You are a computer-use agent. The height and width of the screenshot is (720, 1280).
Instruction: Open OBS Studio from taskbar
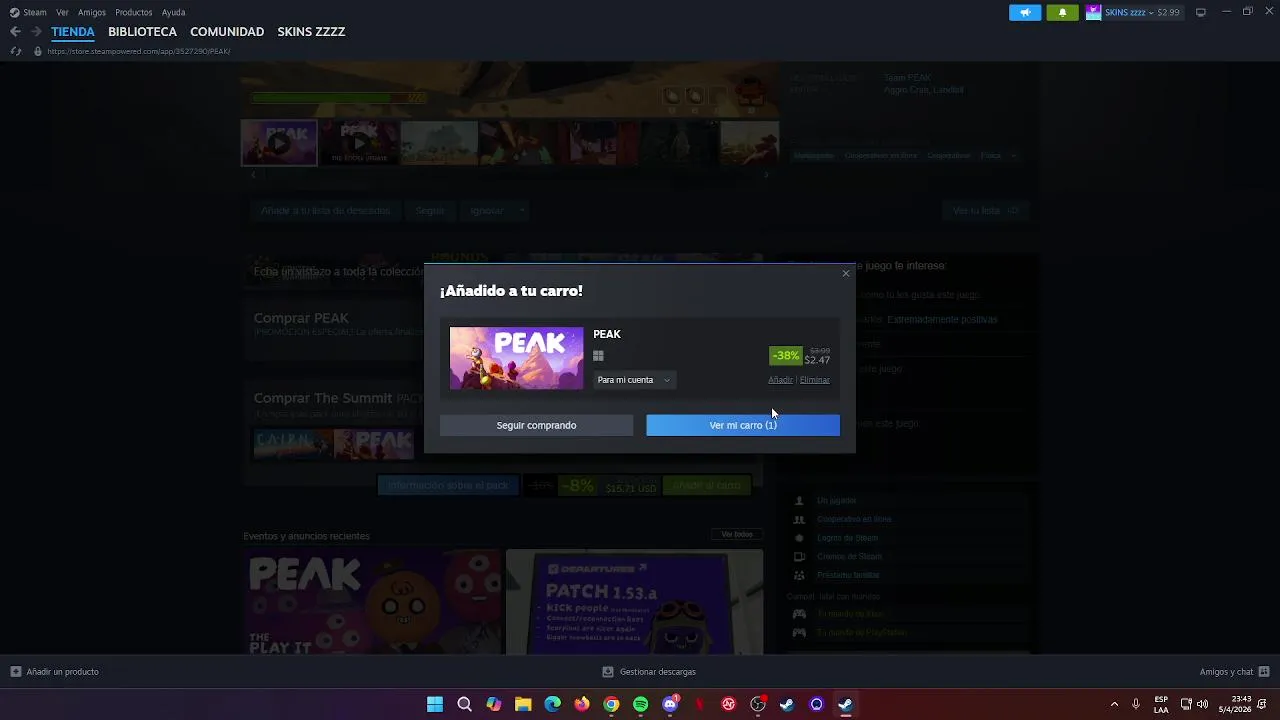(x=758, y=704)
